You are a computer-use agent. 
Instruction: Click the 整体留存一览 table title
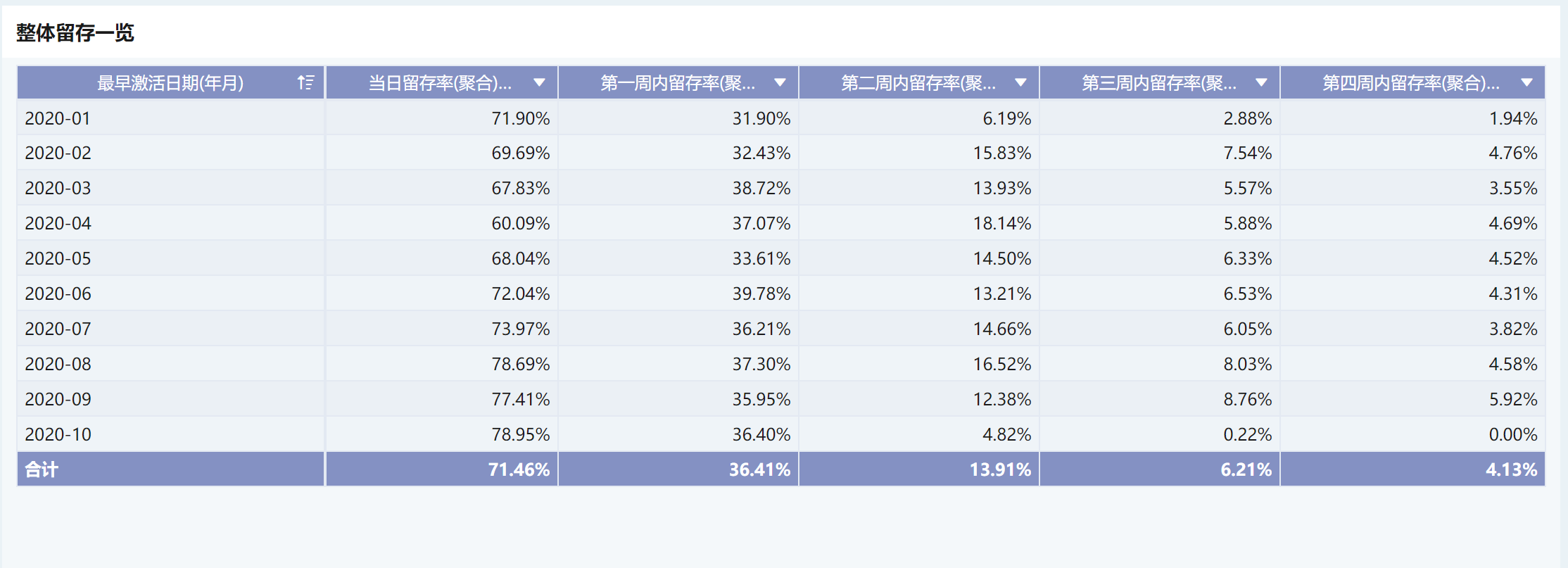point(75,32)
